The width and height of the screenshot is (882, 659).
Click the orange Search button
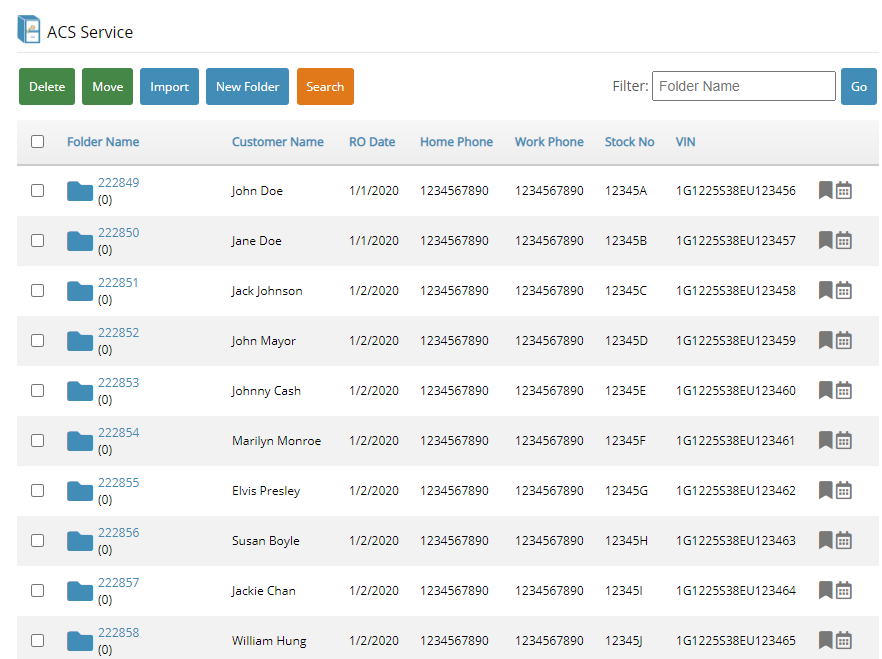coord(325,87)
